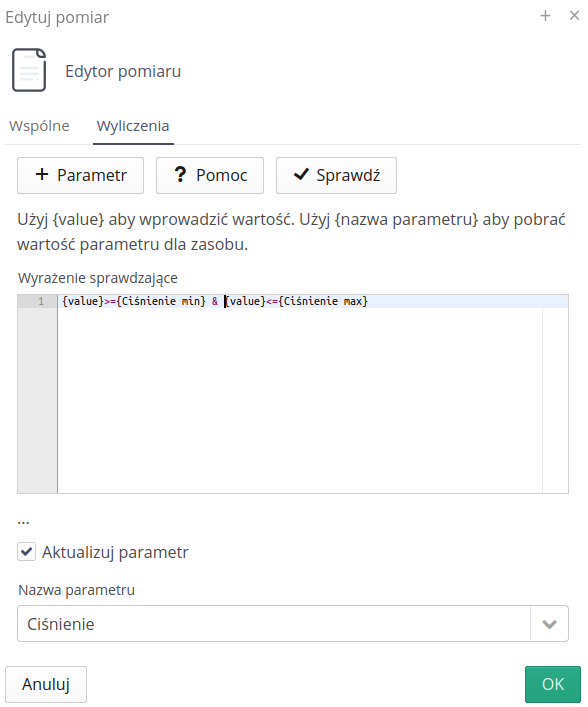The image size is (588, 707).
Task: Click {Ciśnienie min} token in the expression
Action: [x=161, y=301]
